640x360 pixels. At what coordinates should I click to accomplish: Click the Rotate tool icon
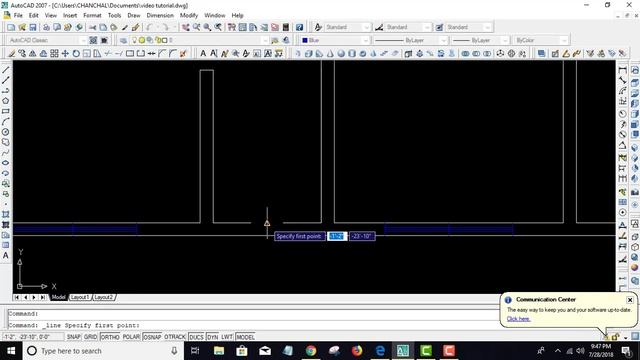76,53
